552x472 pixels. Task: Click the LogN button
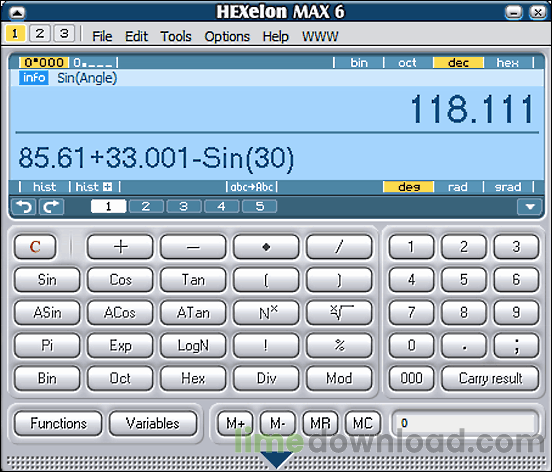193,345
